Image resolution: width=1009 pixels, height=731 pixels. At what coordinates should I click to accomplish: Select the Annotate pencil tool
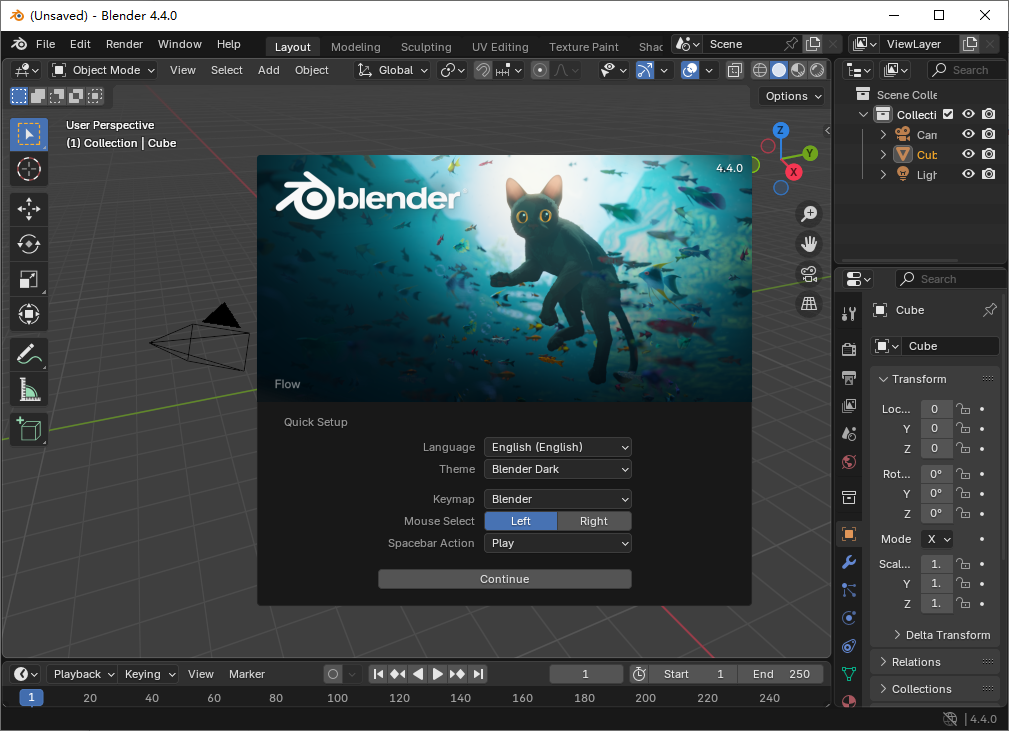(x=29, y=355)
